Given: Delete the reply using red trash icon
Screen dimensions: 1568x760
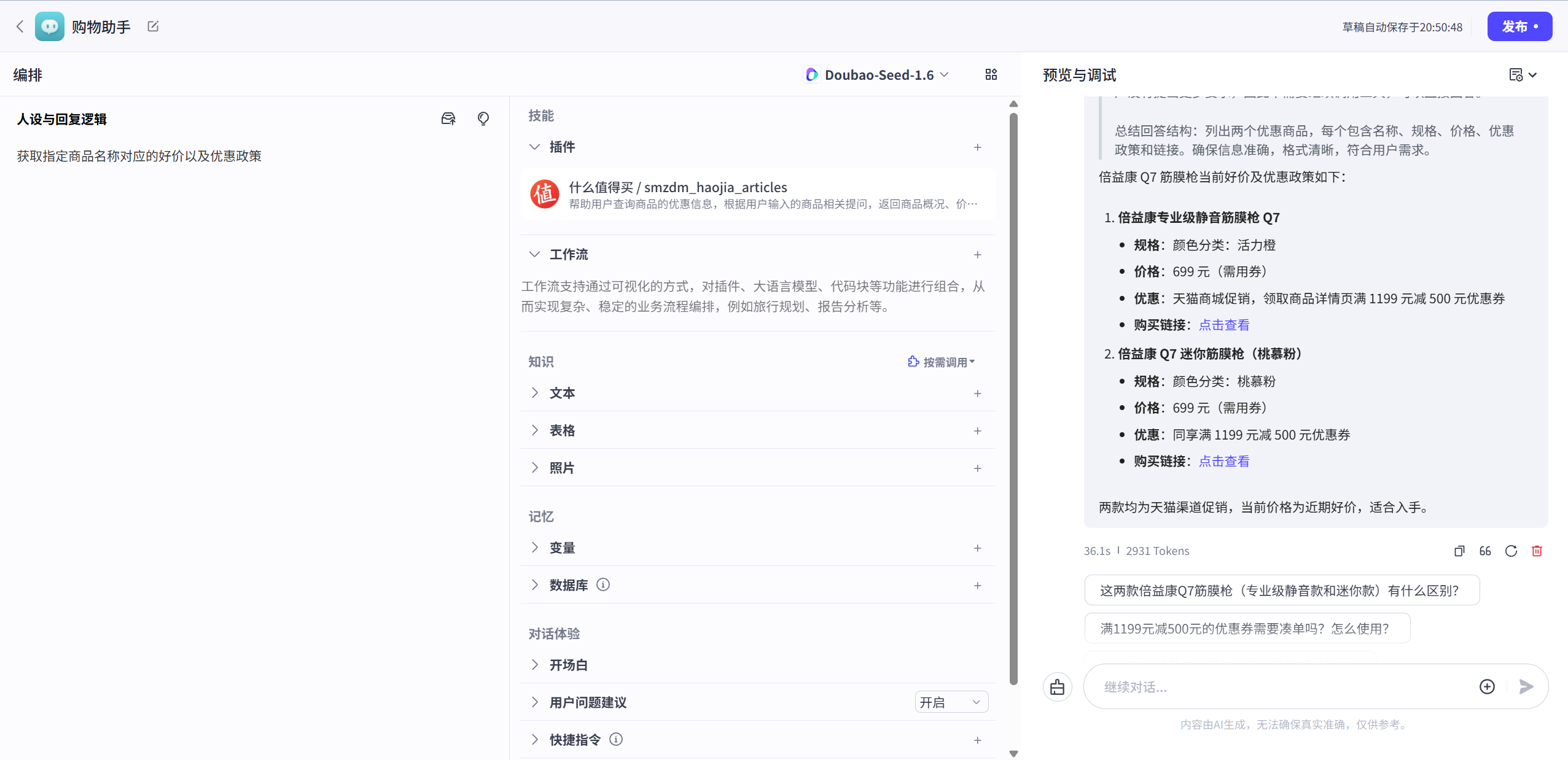Looking at the screenshot, I should click(1537, 551).
